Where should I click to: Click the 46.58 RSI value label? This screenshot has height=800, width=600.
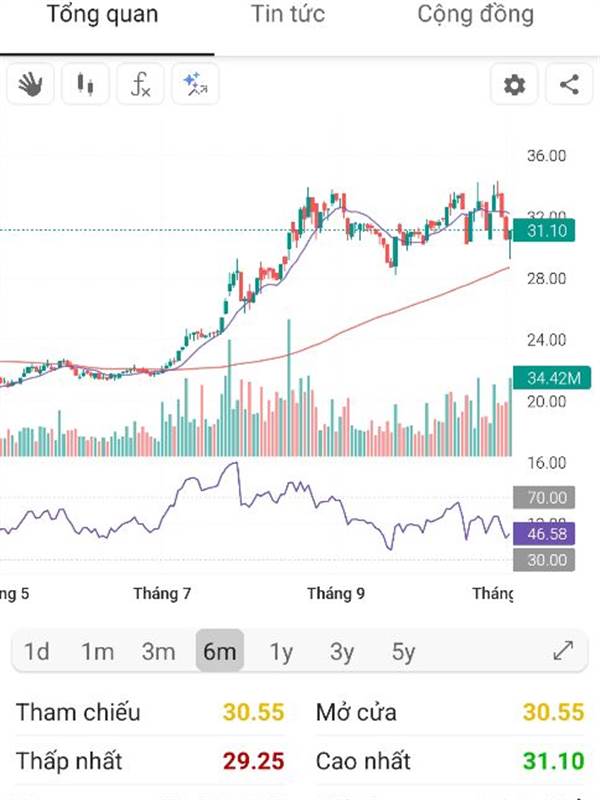tap(546, 534)
